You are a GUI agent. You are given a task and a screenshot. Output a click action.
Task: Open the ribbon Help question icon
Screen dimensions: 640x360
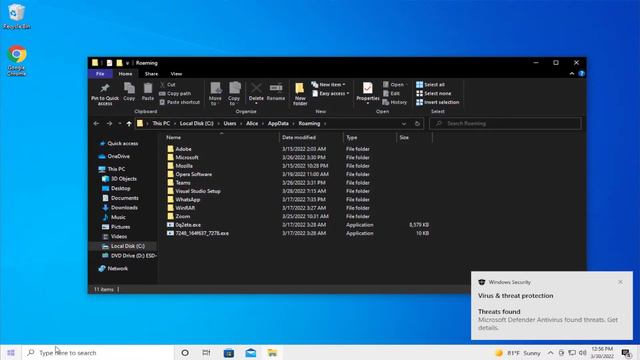582,73
